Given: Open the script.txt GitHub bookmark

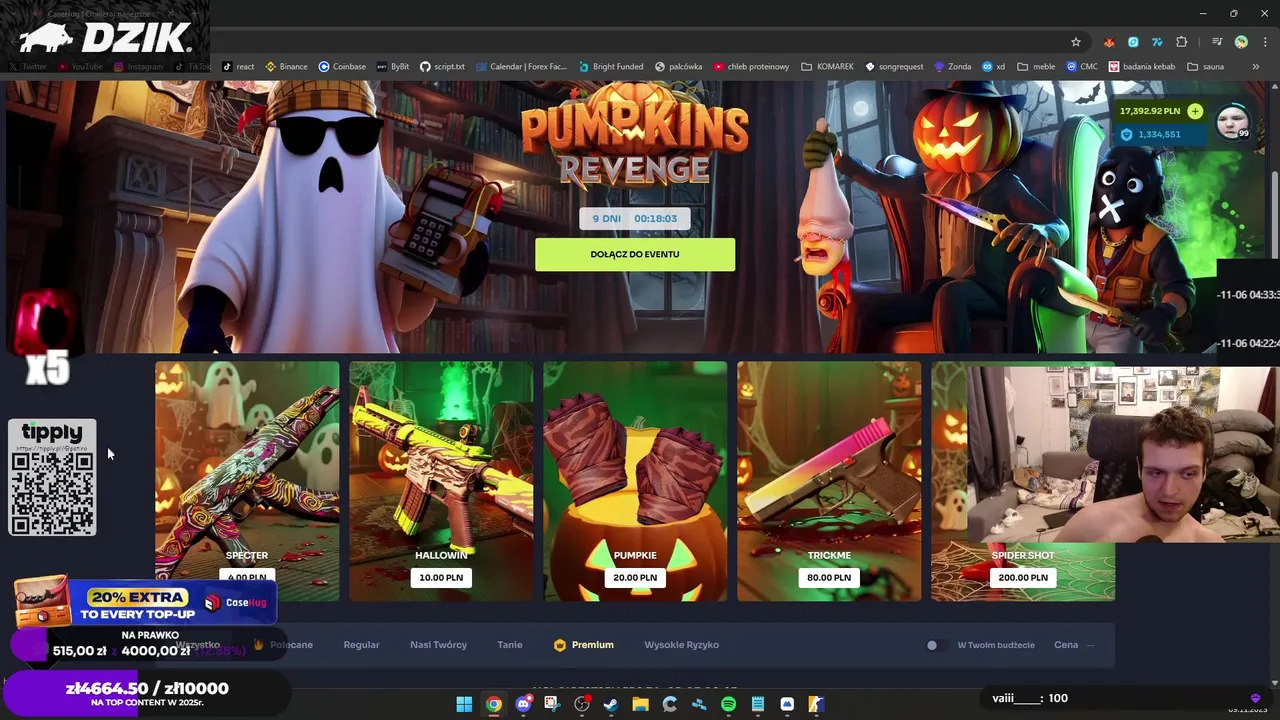Looking at the screenshot, I should [x=442, y=67].
